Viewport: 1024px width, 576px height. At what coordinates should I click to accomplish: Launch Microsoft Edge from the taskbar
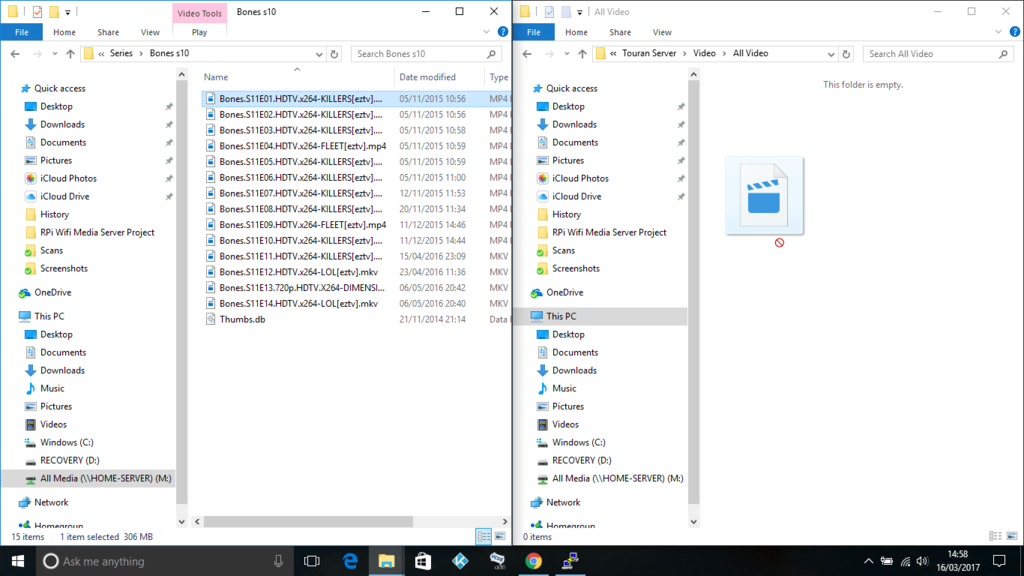tap(350, 561)
